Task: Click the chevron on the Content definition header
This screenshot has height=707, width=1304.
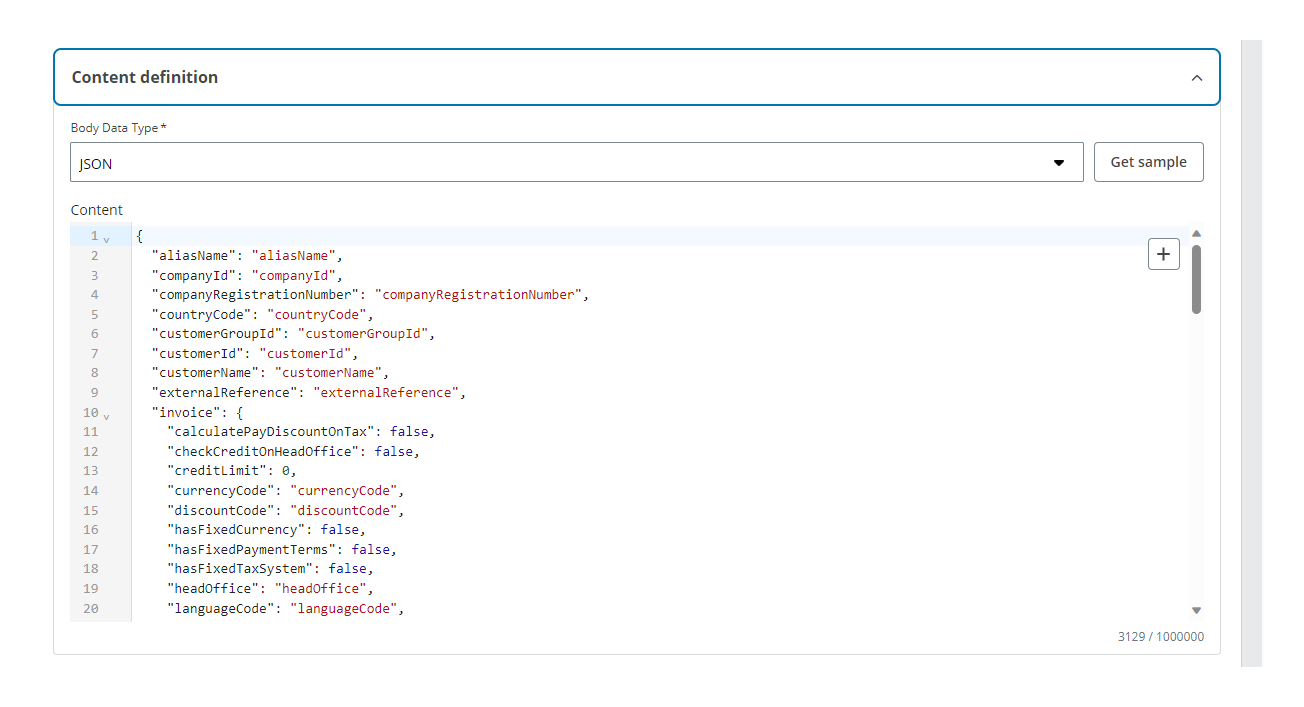Action: tap(1196, 77)
